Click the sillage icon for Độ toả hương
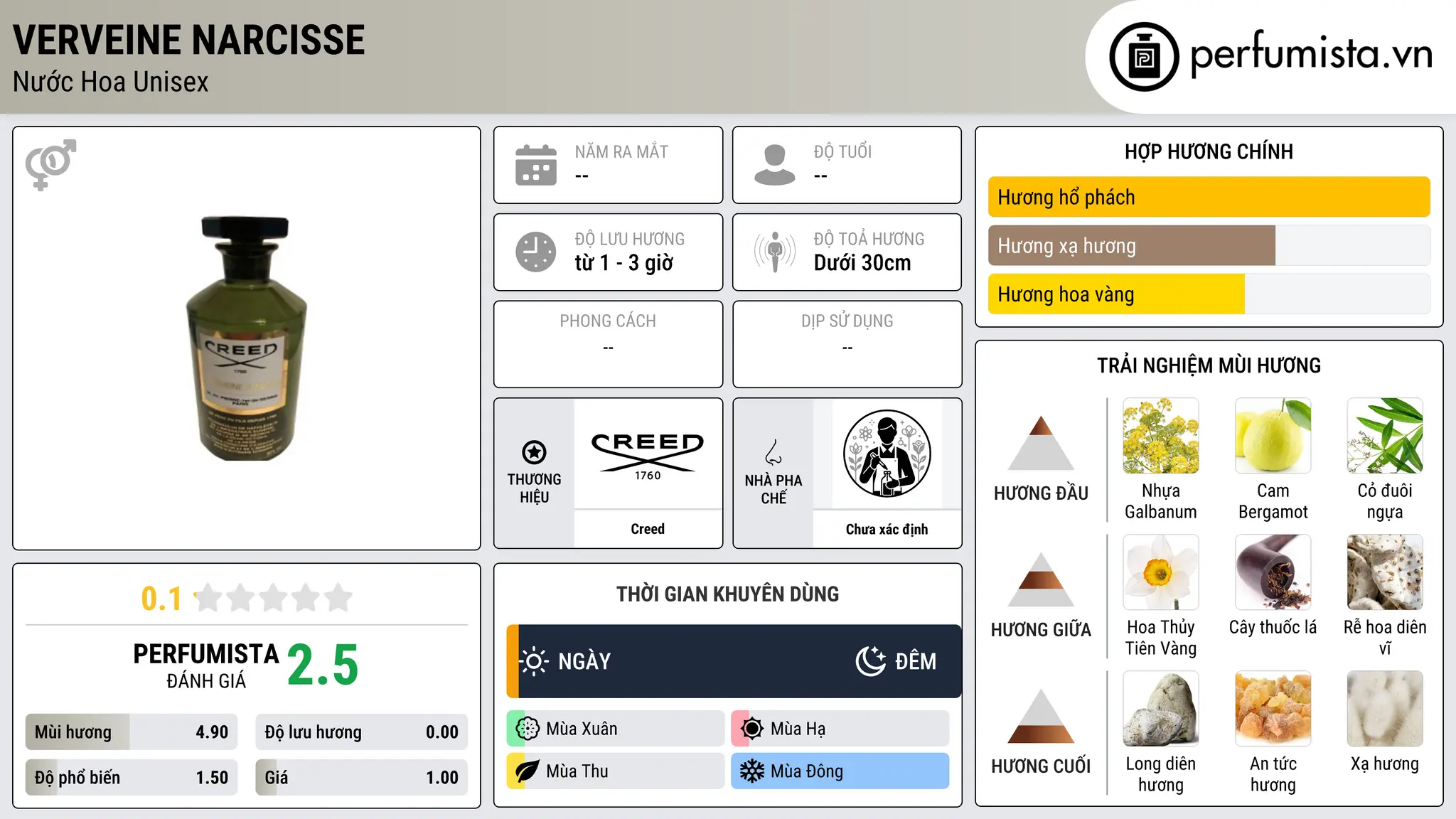The width and height of the screenshot is (1456, 819). pos(775,252)
